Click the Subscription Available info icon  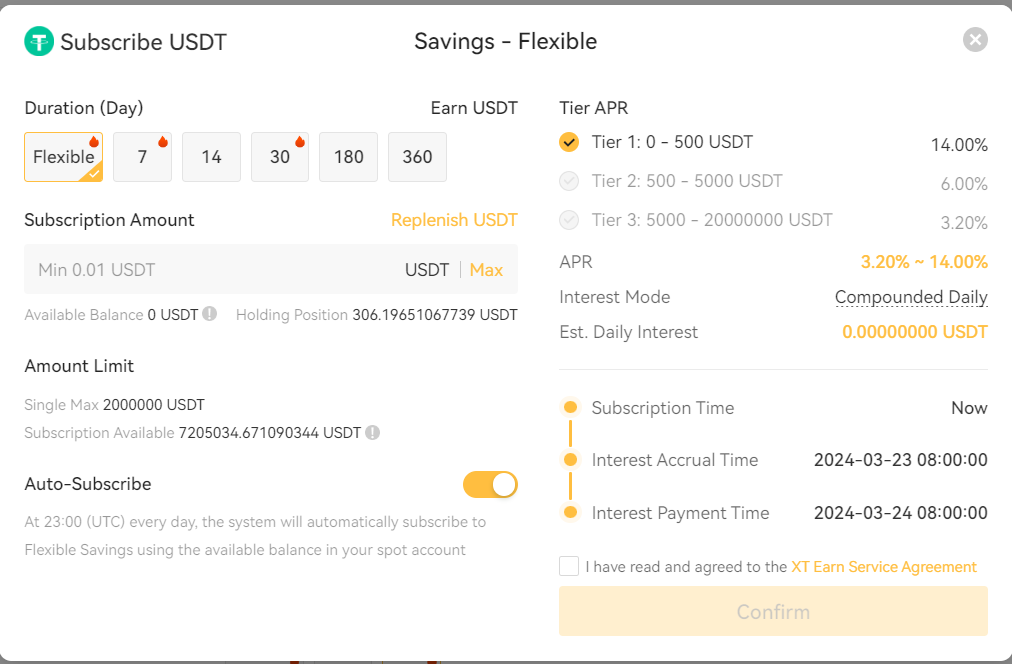coord(372,433)
